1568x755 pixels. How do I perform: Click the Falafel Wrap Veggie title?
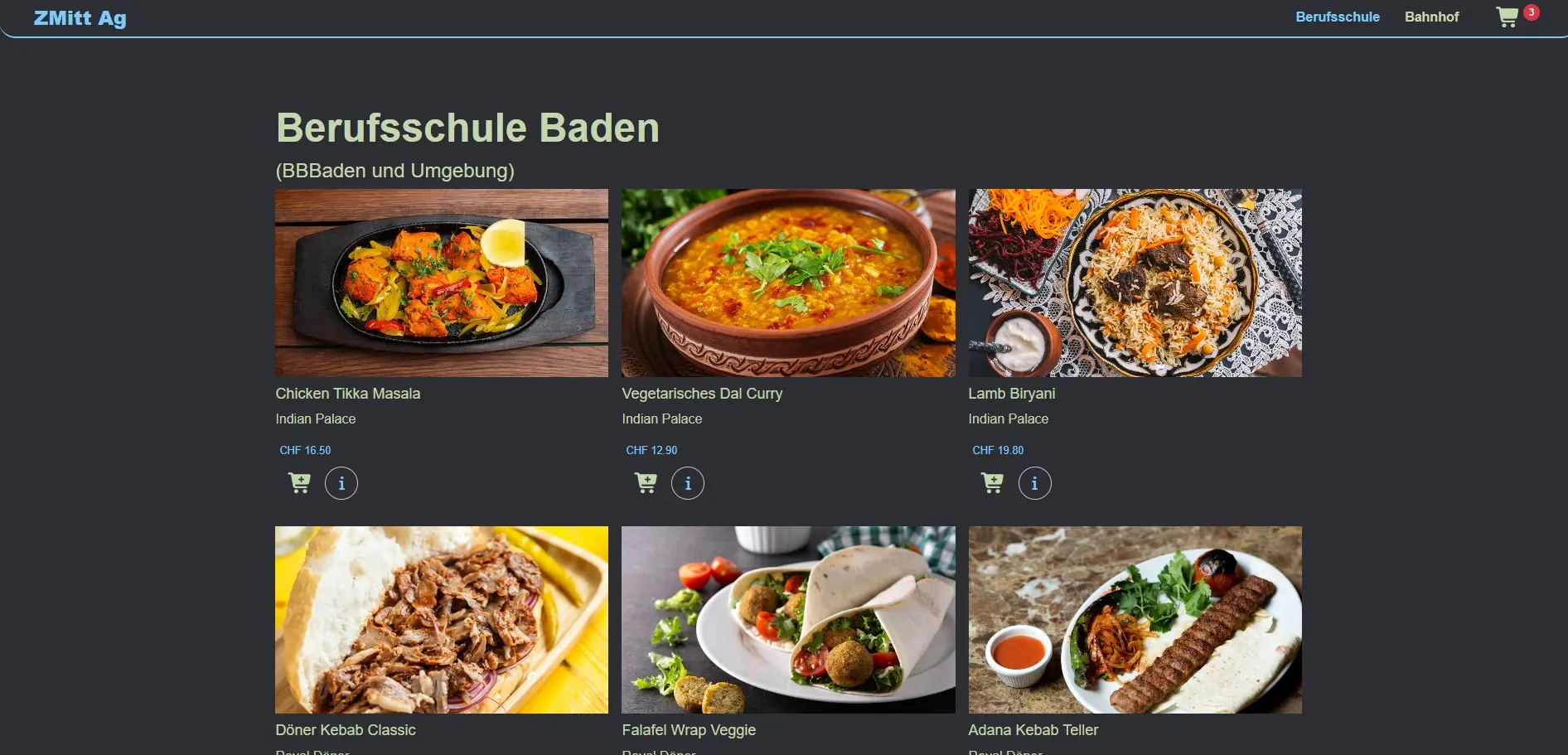(689, 730)
